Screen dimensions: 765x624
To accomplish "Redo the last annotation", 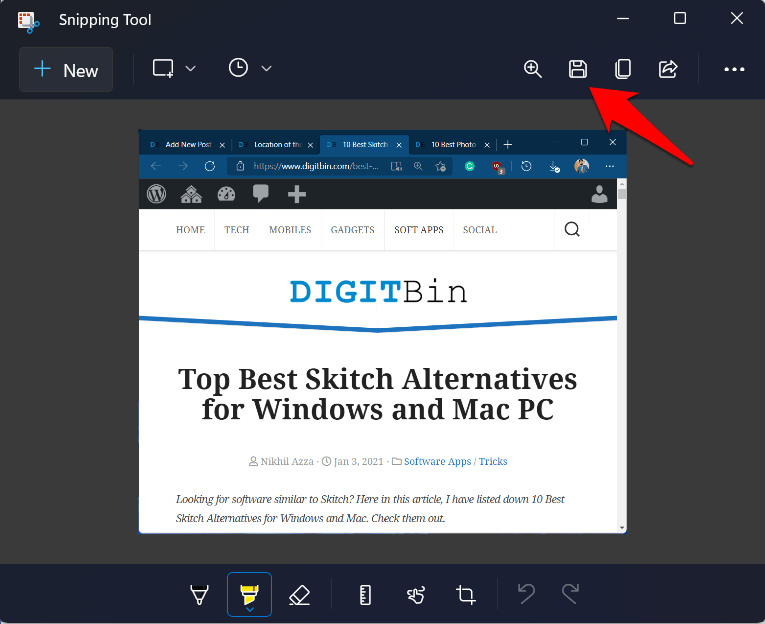I will tap(570, 595).
